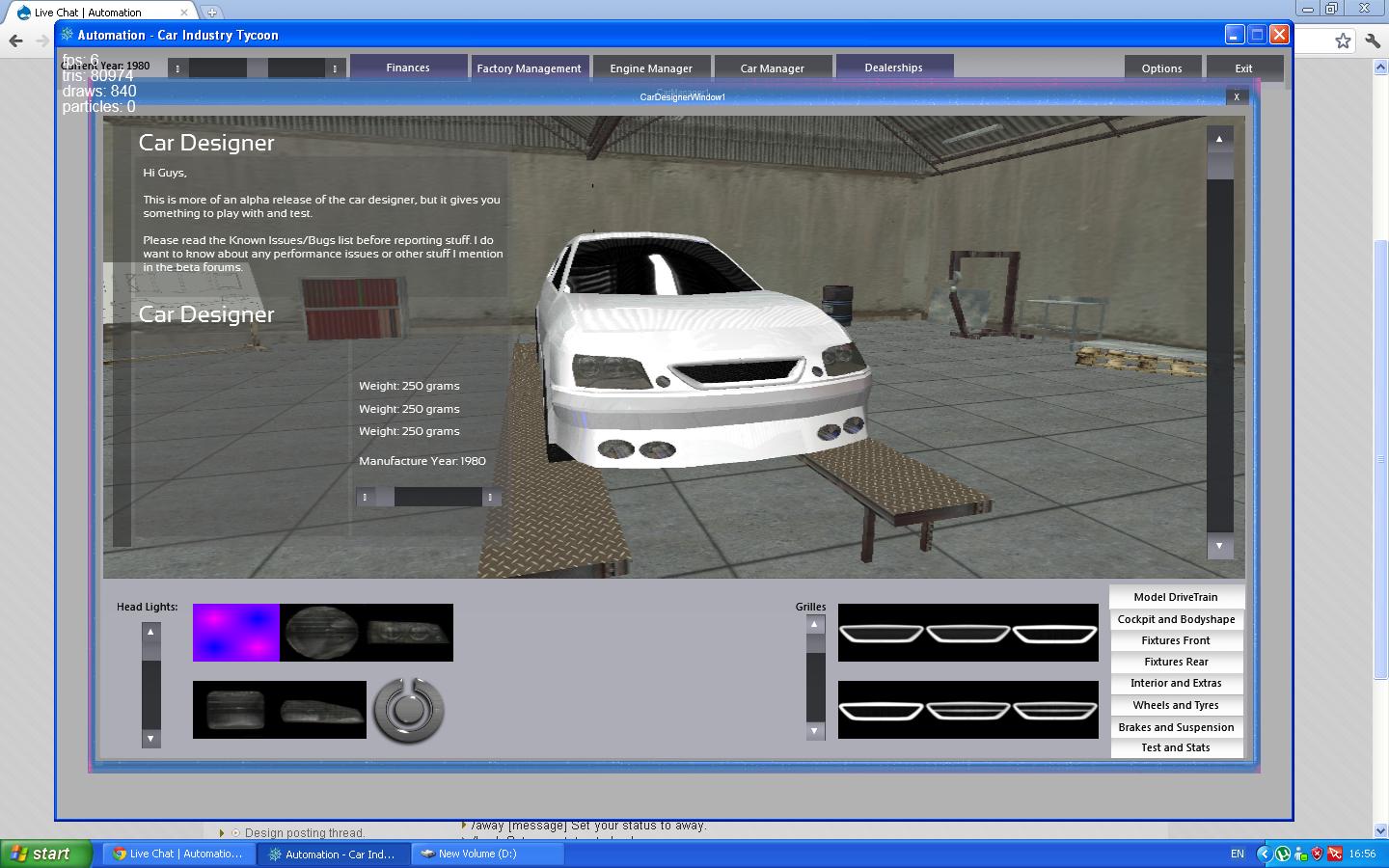Click the Options button
This screenshot has width=1389, height=868.
pos(1162,68)
